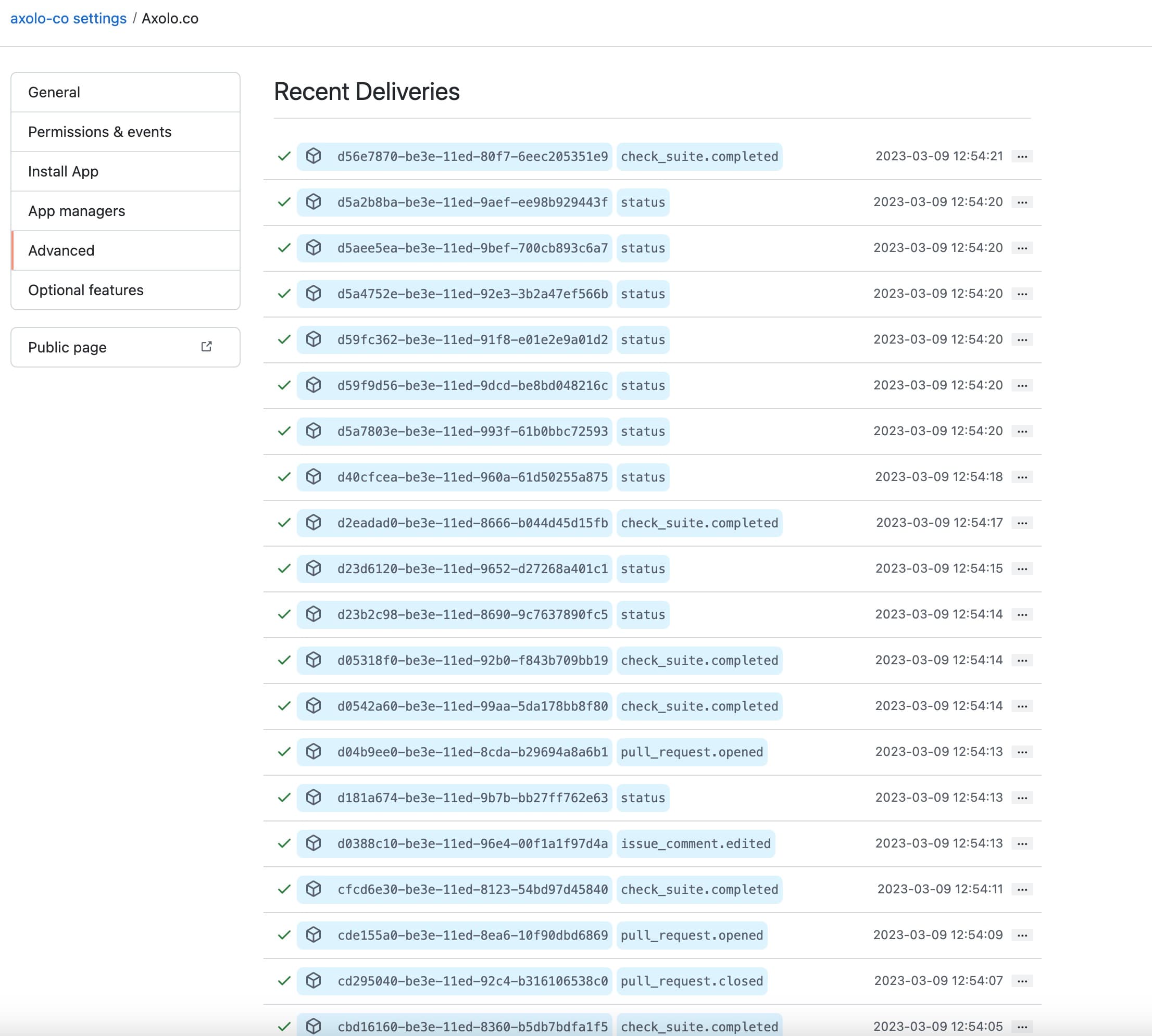Open the App managers section
The width and height of the screenshot is (1152, 1036).
click(77, 211)
